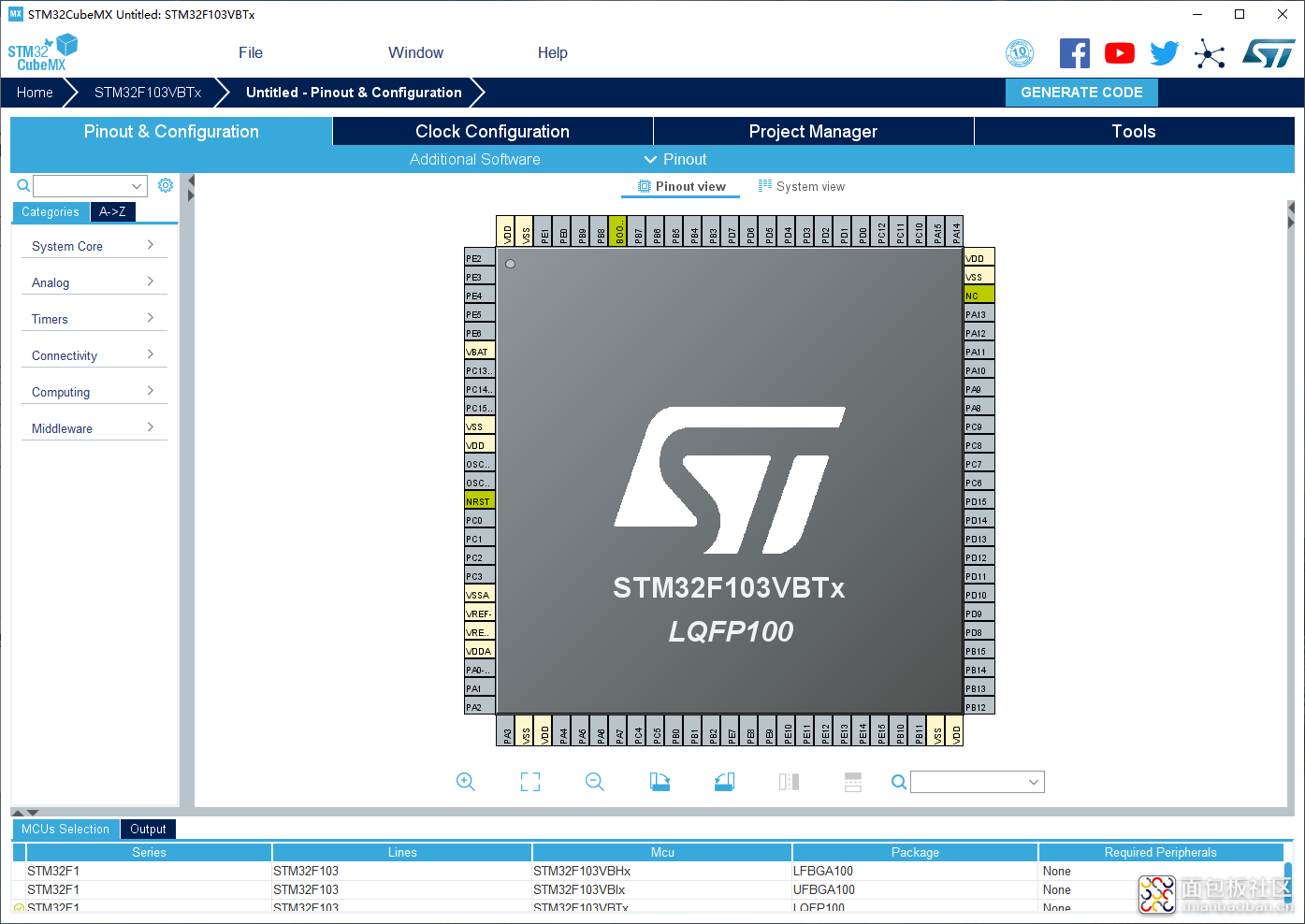Open the Window menu

416,53
